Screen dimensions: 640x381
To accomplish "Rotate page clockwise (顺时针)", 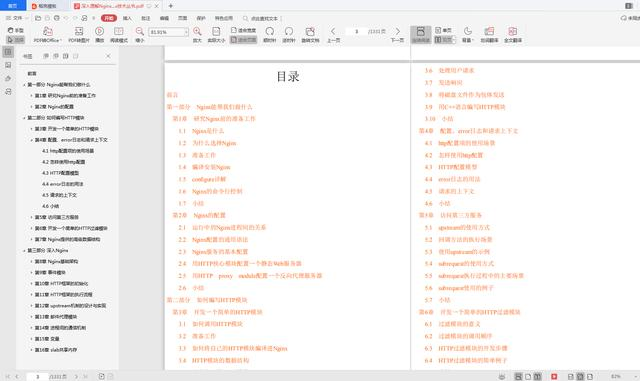I will [x=269, y=35].
